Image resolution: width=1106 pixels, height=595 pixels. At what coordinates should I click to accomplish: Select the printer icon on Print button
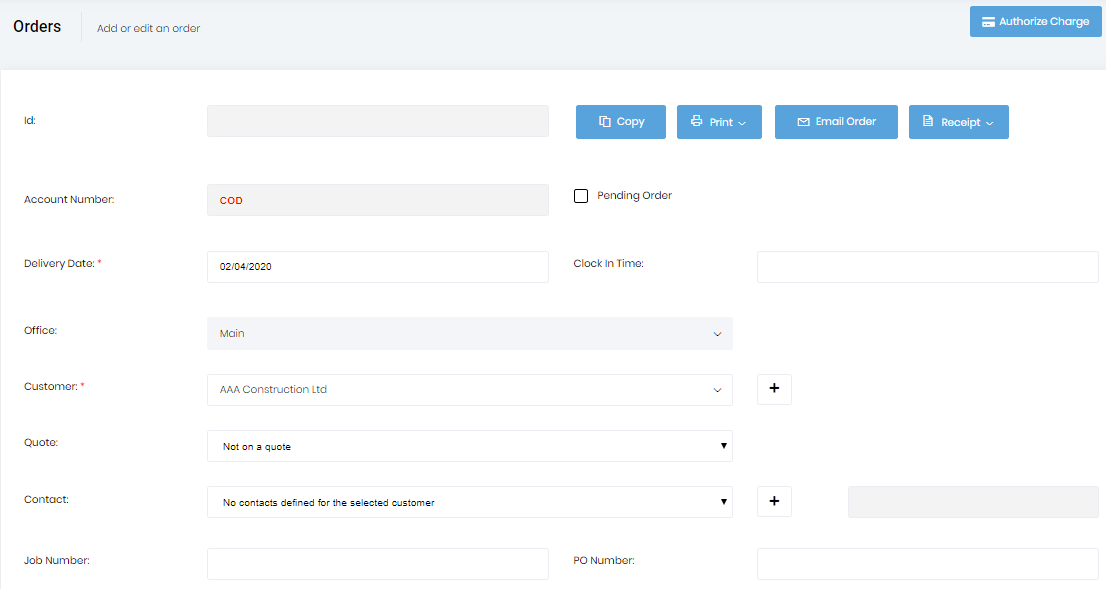click(696, 121)
